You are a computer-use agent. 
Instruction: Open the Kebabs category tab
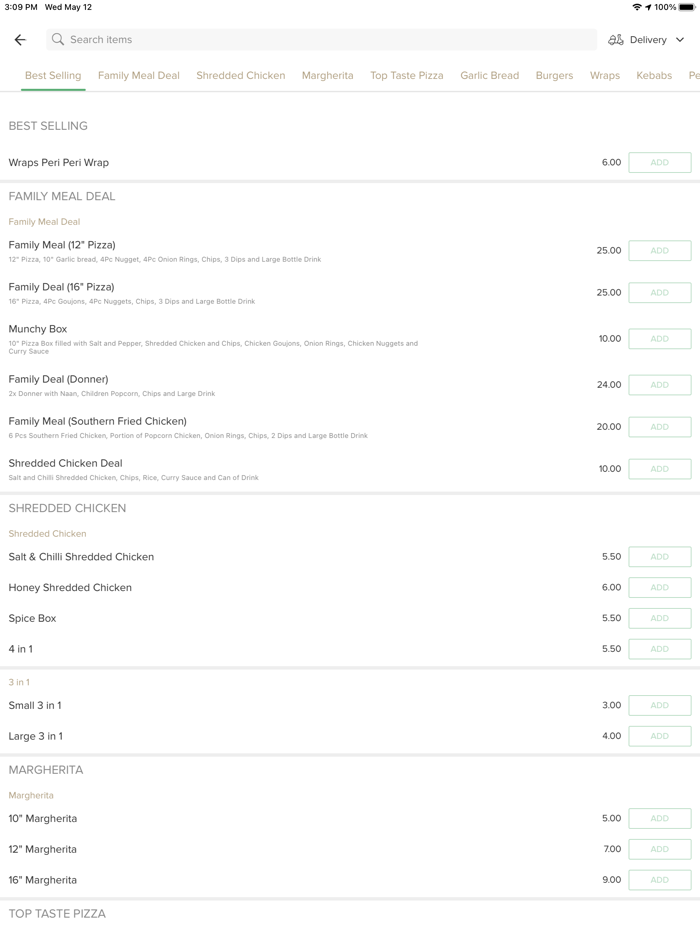click(x=654, y=76)
